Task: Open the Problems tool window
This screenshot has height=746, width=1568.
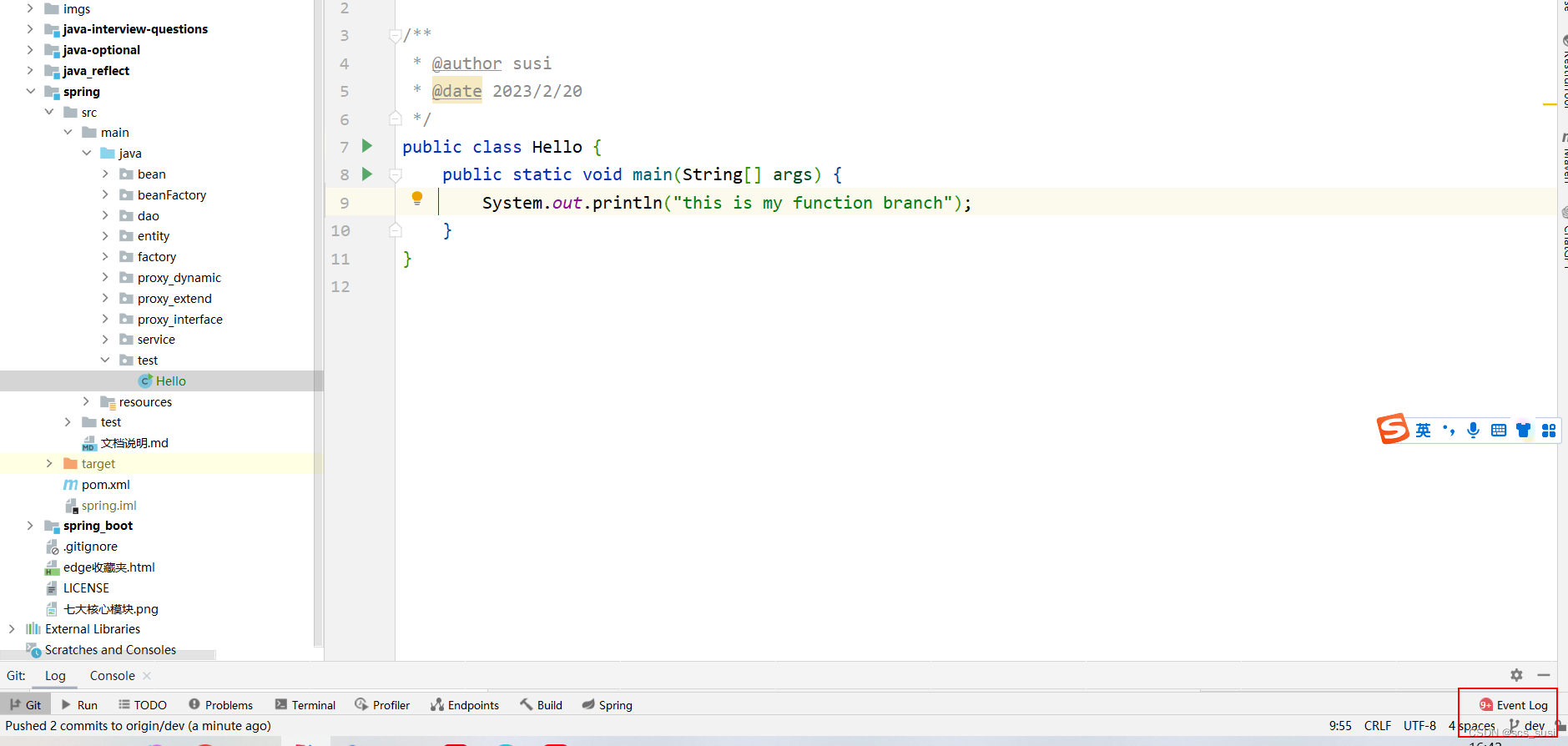Action: pos(220,705)
